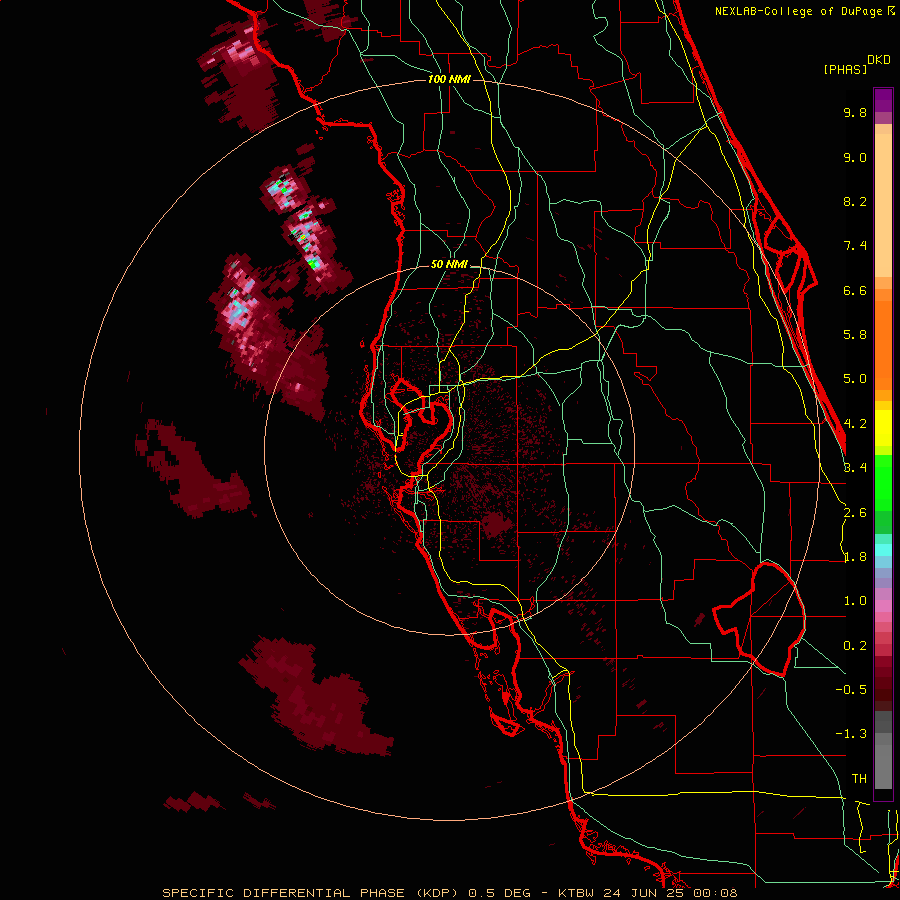Select the 50 NMI range ring label
This screenshot has width=900, height=900.
tap(449, 265)
